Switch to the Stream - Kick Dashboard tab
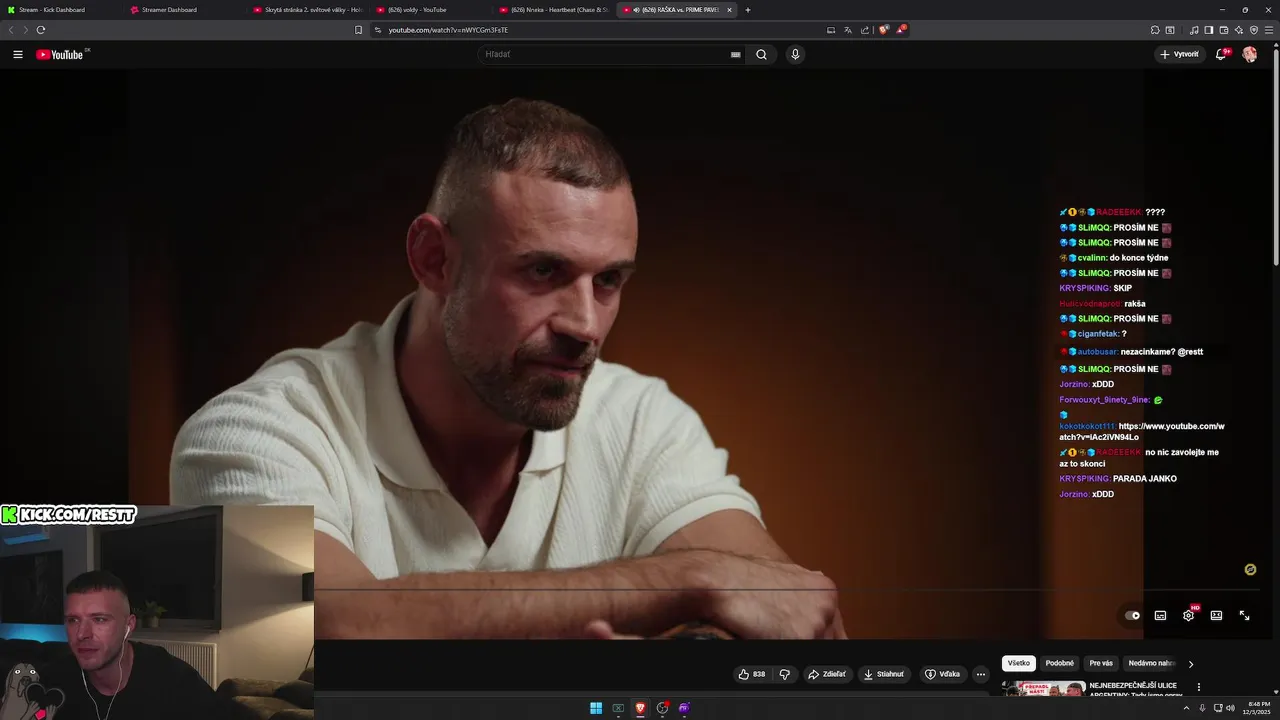This screenshot has height=720, width=1280. click(60, 10)
